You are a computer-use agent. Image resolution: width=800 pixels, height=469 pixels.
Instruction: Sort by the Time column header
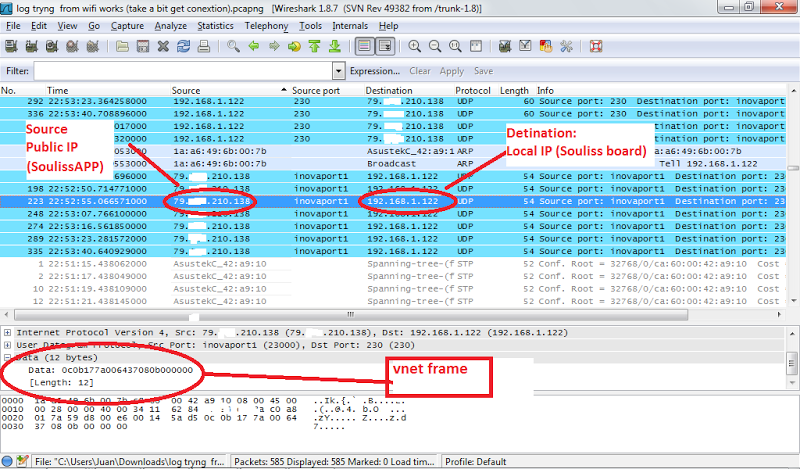107,90
